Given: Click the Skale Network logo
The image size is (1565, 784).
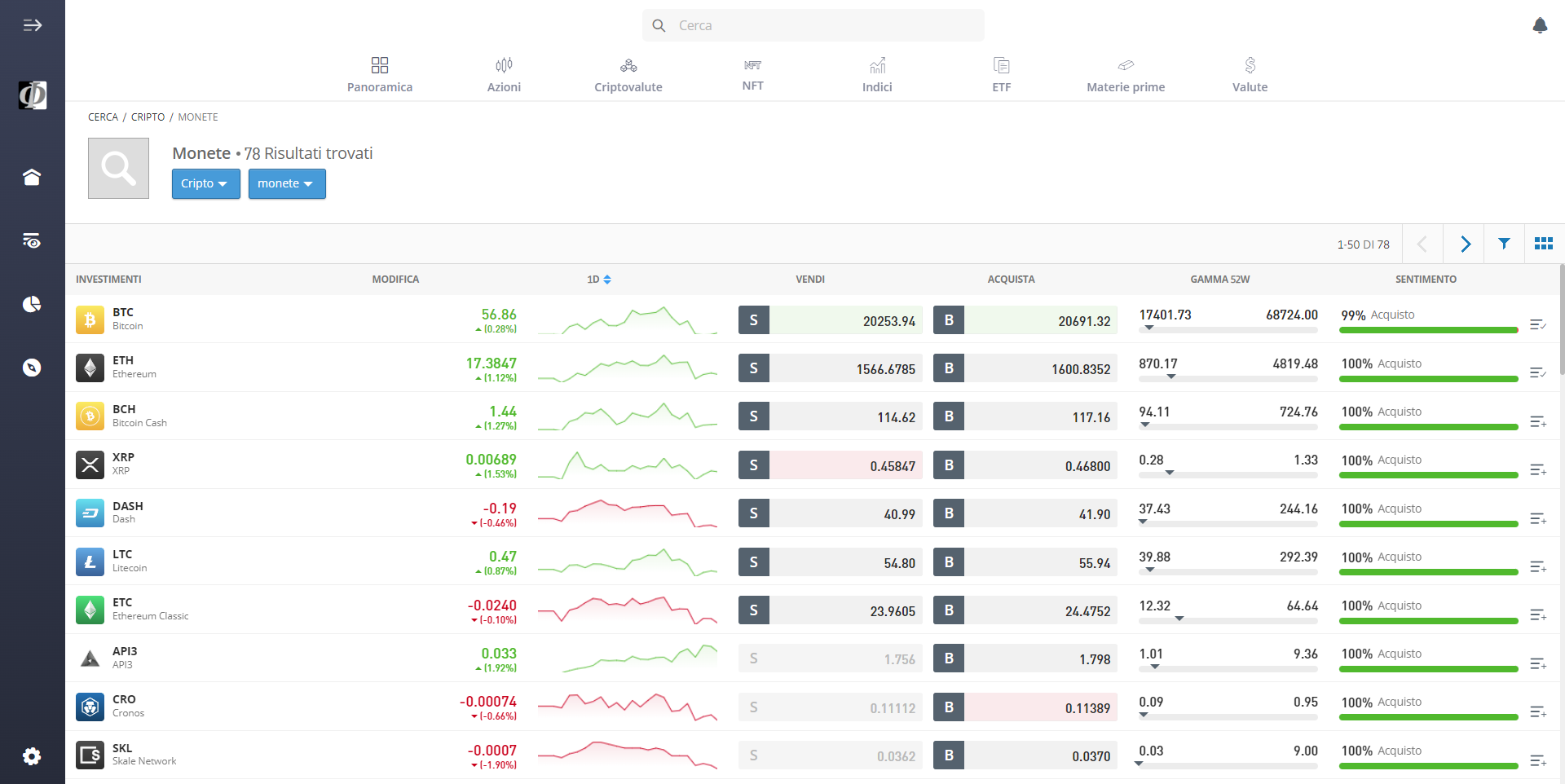Looking at the screenshot, I should coord(90,755).
